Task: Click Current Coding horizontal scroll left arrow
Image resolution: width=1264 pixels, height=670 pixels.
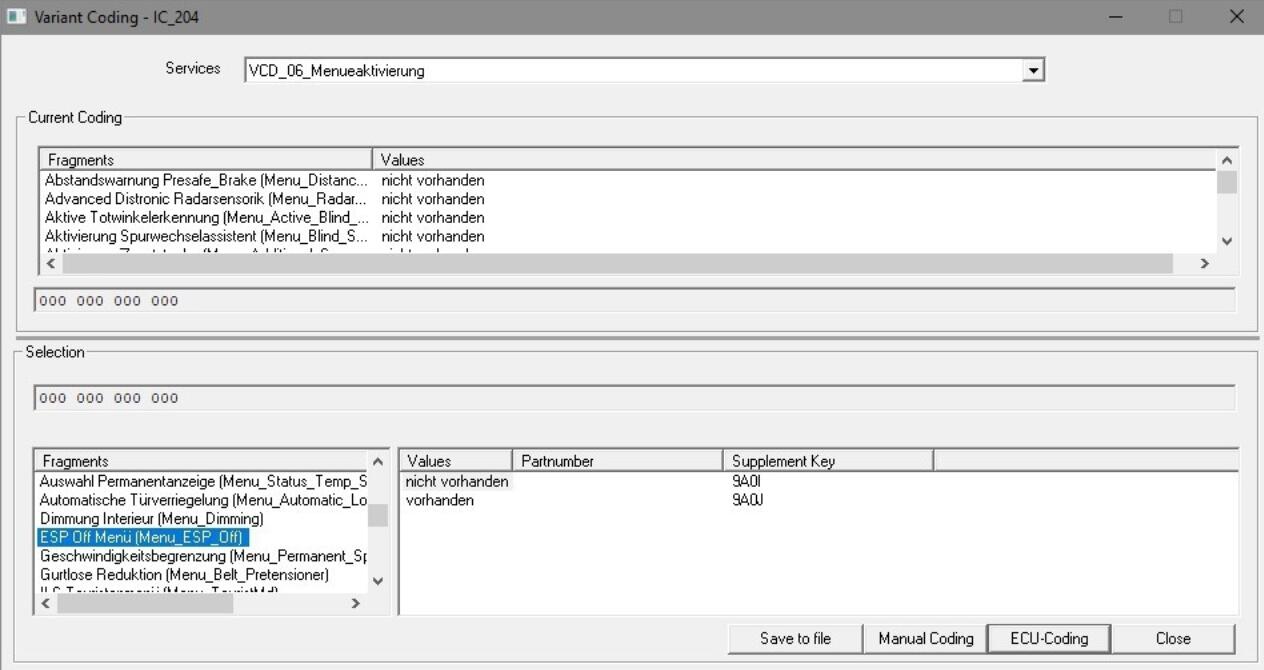Action: (51, 263)
